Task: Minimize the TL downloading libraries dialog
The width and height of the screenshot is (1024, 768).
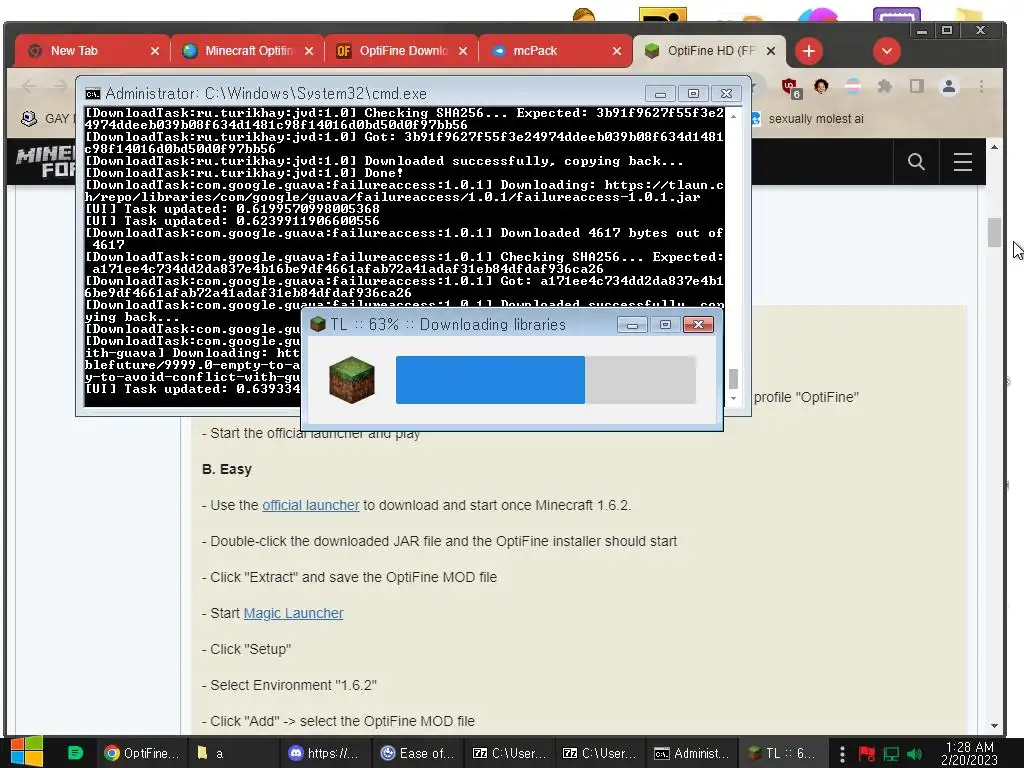Action: [632, 325]
